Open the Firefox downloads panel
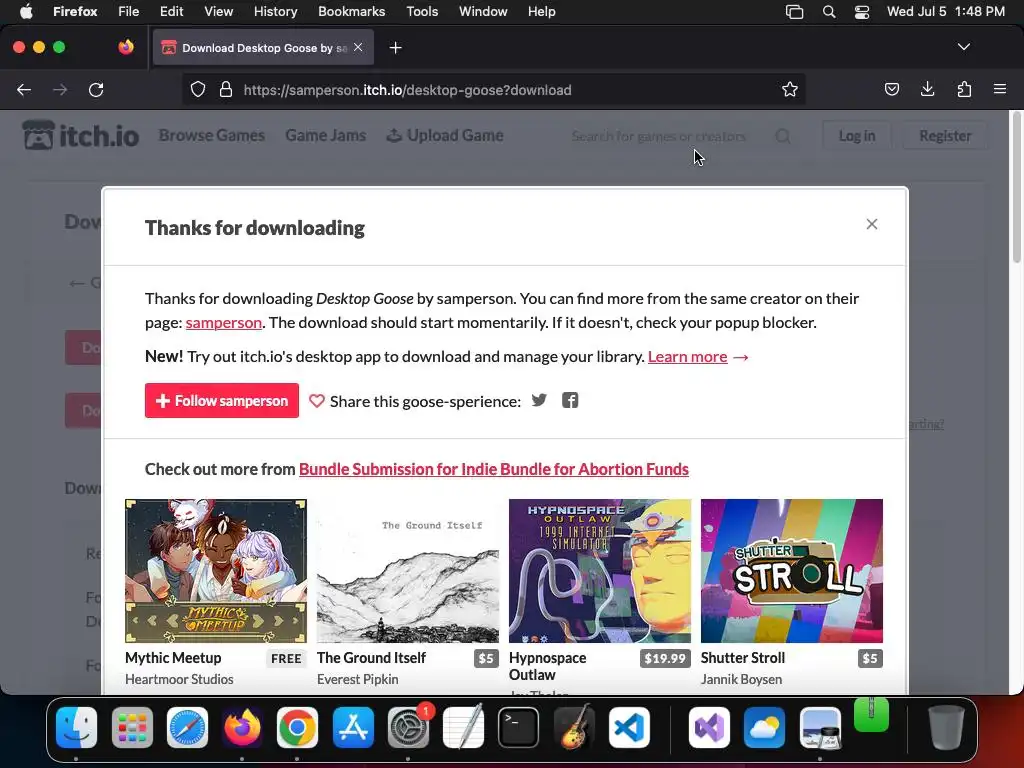Screen dimensions: 1024x768 927,89
